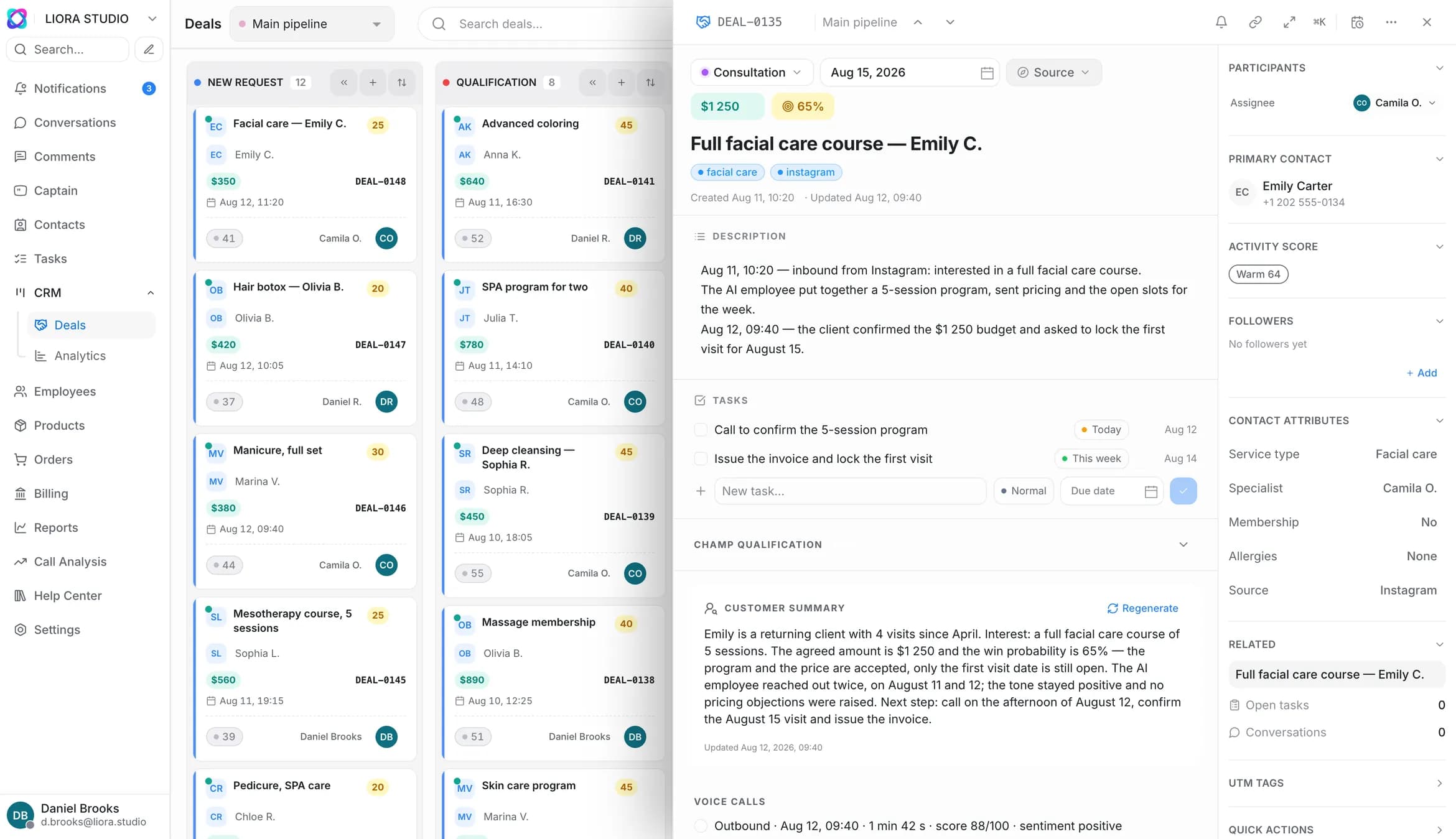
Task: Expand deal panel to full screen
Action: [x=1289, y=22]
